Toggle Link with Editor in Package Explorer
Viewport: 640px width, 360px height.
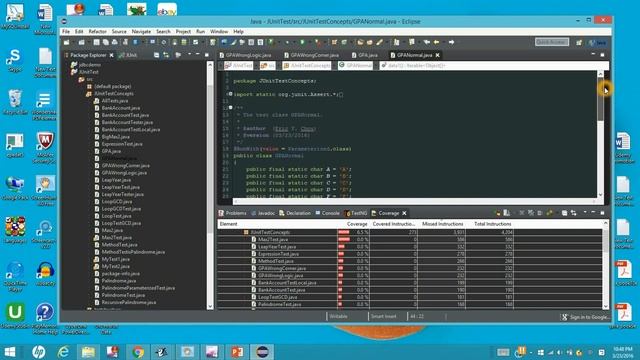166,55
